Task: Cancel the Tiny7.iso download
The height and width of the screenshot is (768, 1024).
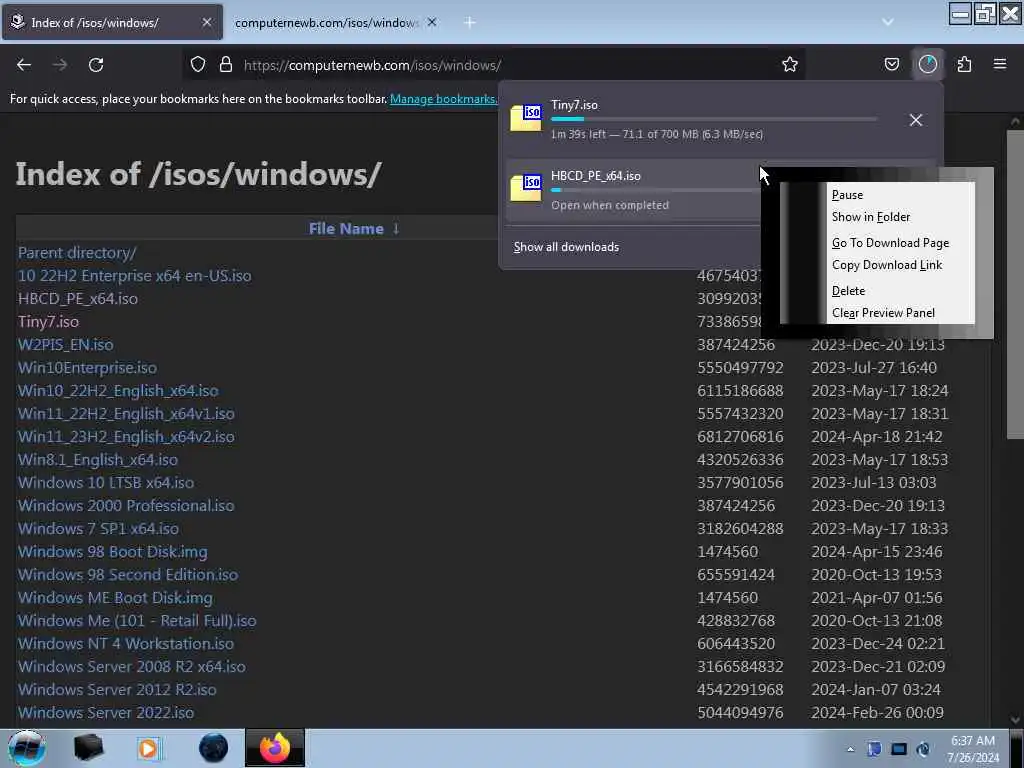Action: [x=916, y=120]
